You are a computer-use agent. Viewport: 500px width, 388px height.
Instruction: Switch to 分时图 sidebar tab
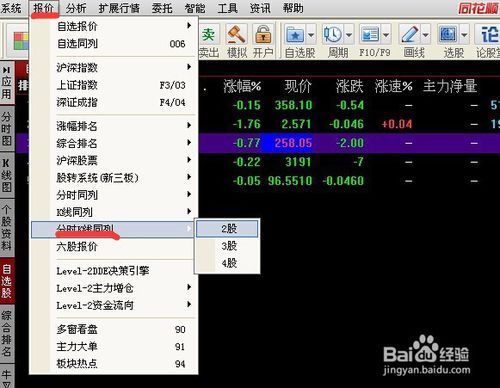coord(7,129)
